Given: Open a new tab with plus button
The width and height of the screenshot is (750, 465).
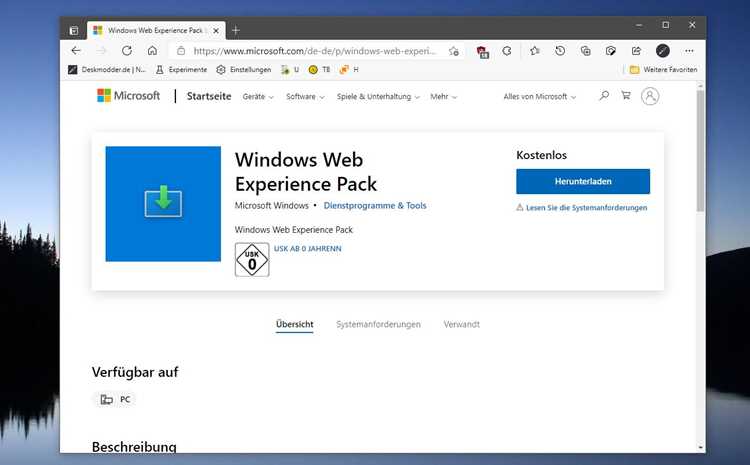Looking at the screenshot, I should coord(235,31).
